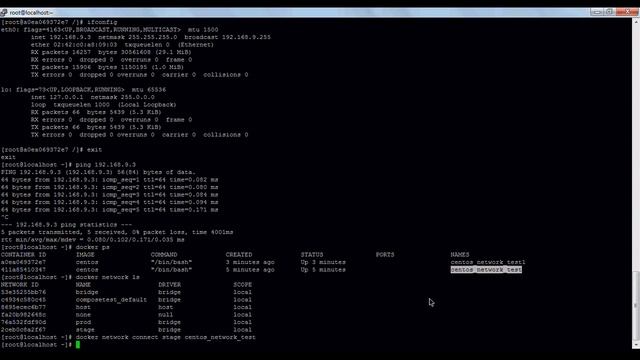Click the ping reply line with 'icmp_seq=5'

(109, 210)
